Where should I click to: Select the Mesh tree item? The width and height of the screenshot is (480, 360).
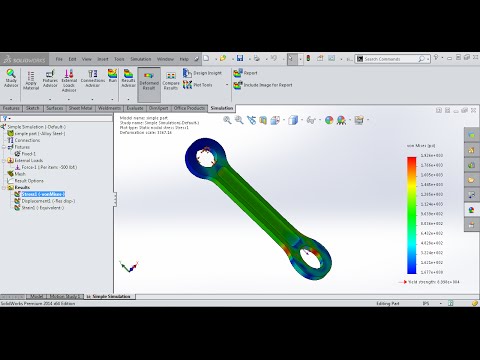[x=16, y=174]
